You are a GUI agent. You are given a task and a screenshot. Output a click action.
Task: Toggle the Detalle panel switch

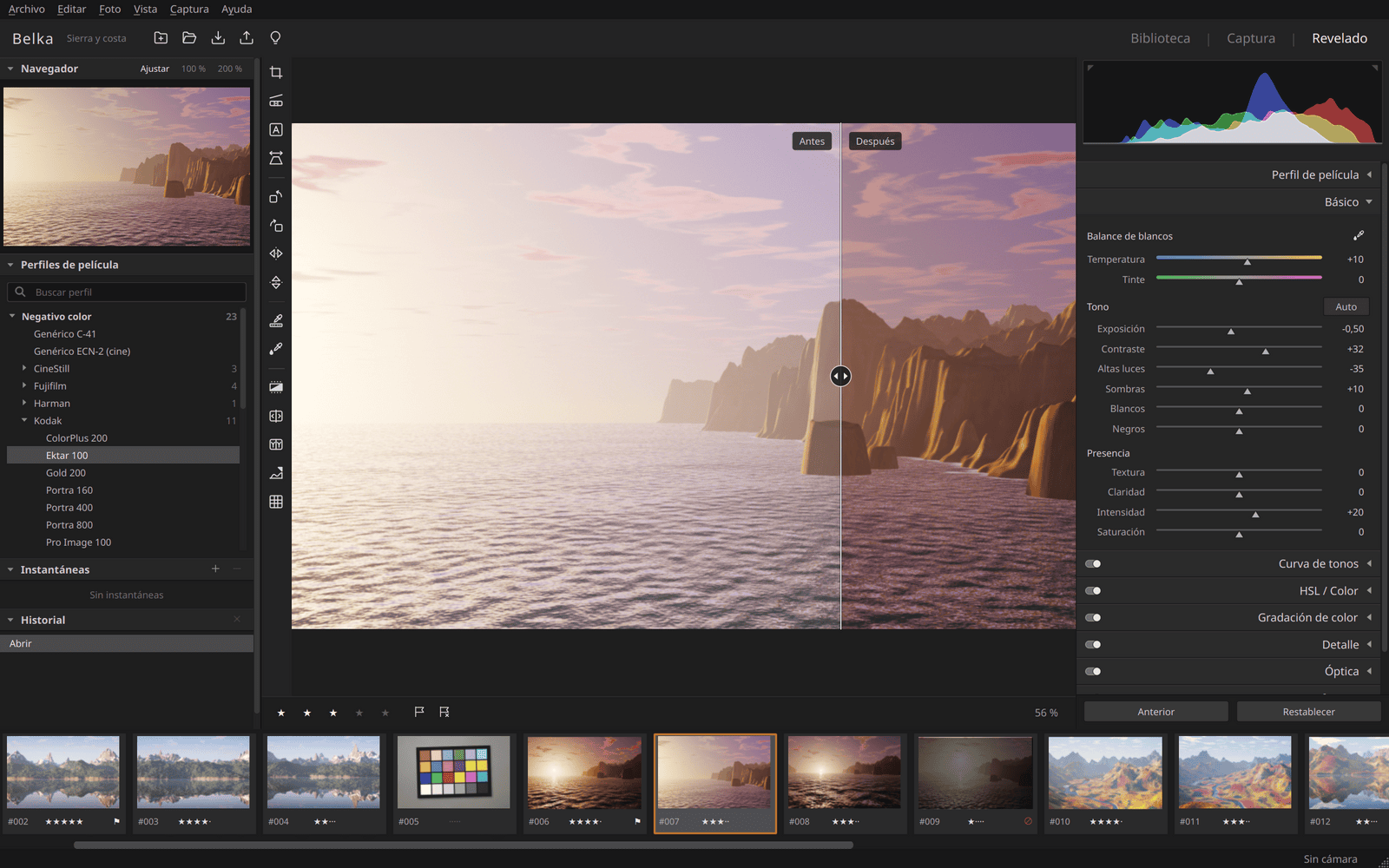point(1093,645)
